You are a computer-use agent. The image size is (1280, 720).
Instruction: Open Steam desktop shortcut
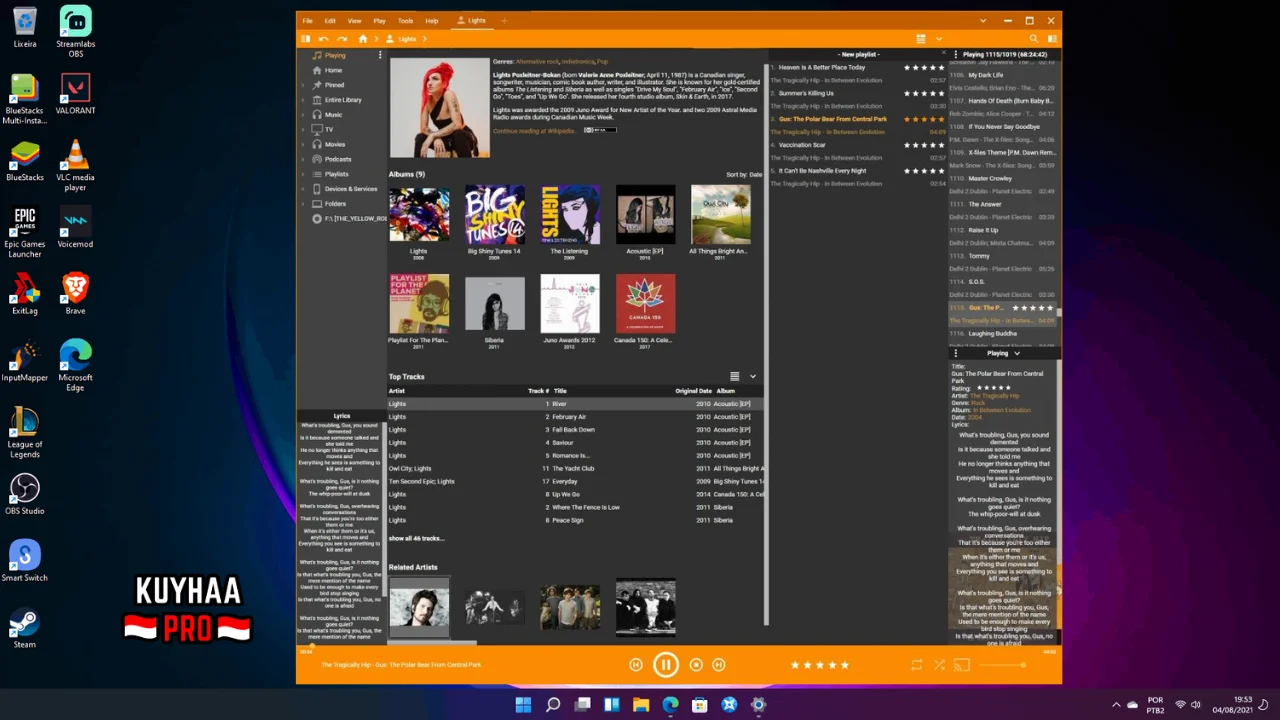point(25,627)
